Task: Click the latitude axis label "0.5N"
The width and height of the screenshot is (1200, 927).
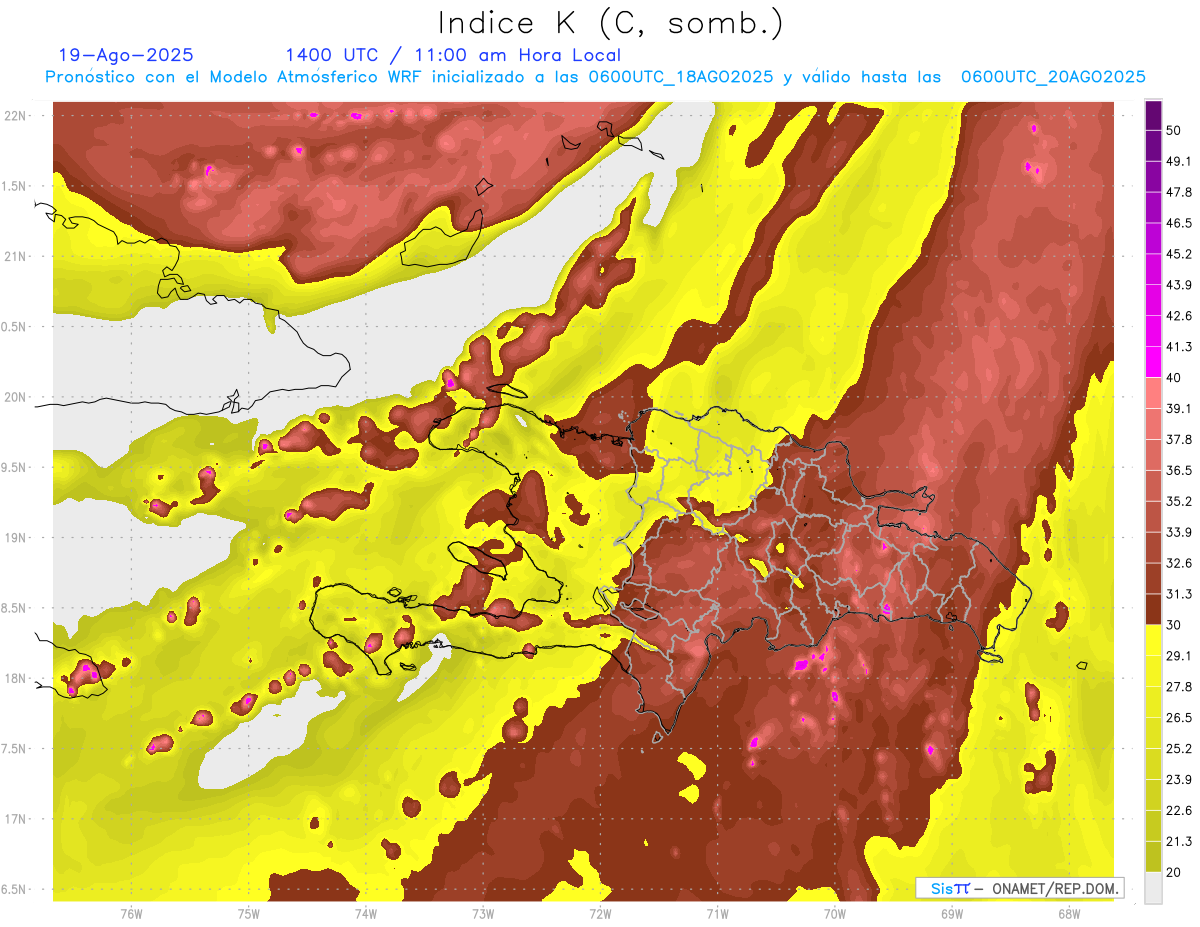Action: (x=15, y=327)
